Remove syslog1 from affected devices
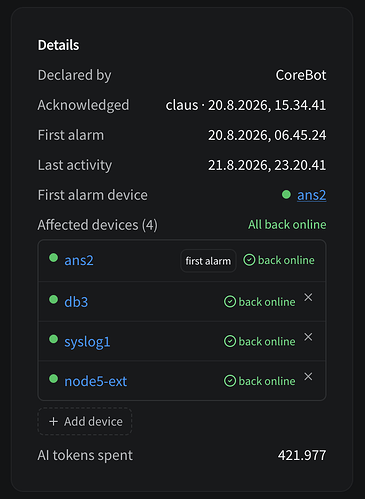 point(308,337)
